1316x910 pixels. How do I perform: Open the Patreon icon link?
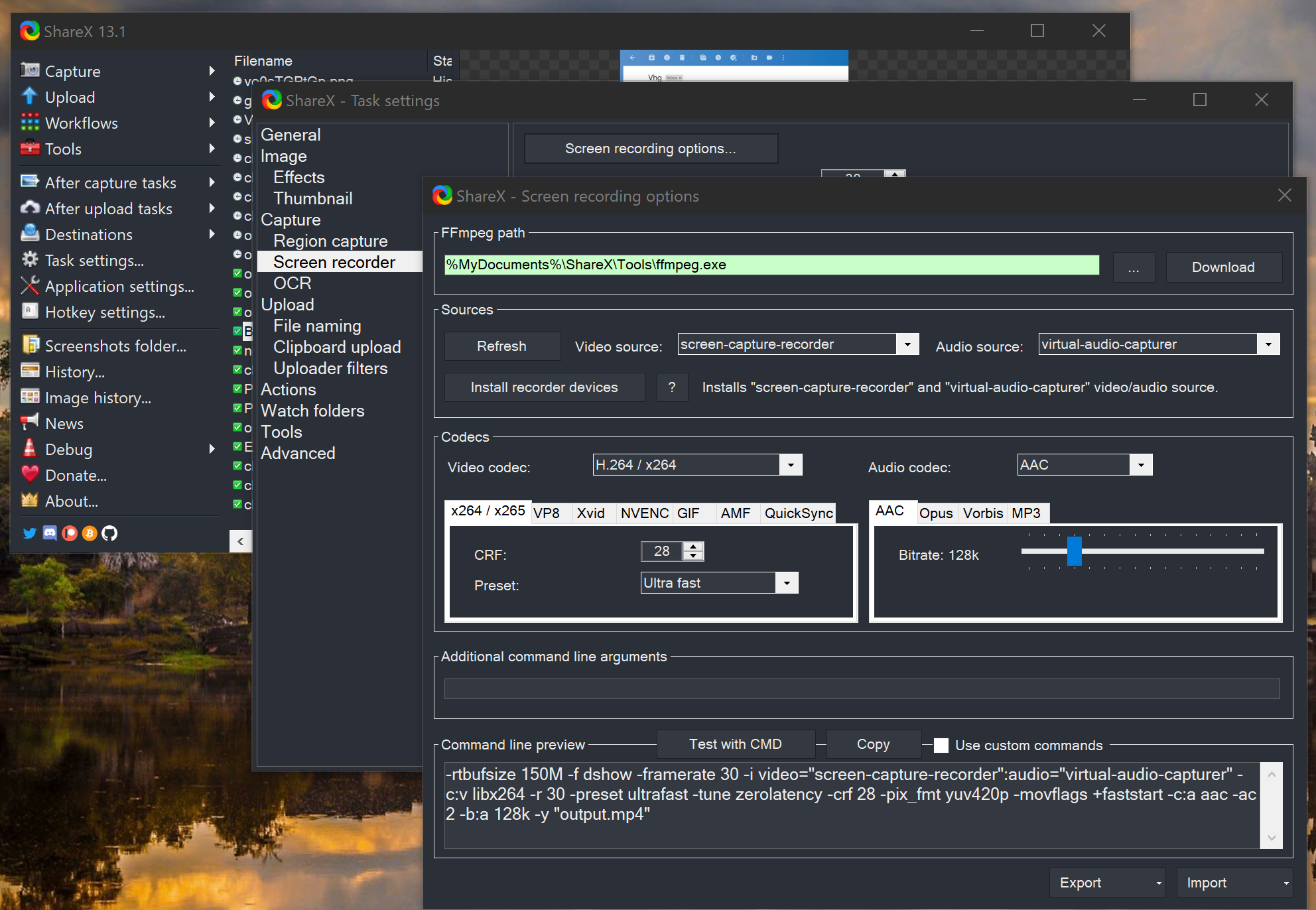70,533
